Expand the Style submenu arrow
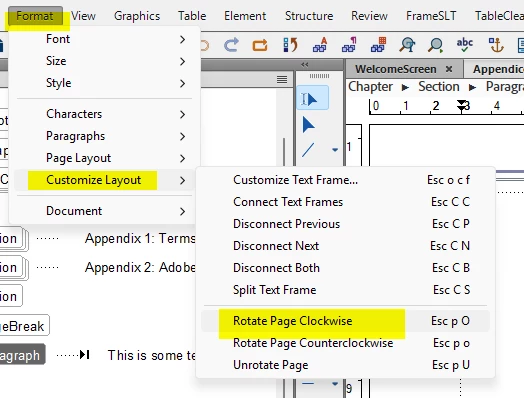Image resolution: width=524 pixels, height=398 pixels. click(182, 83)
